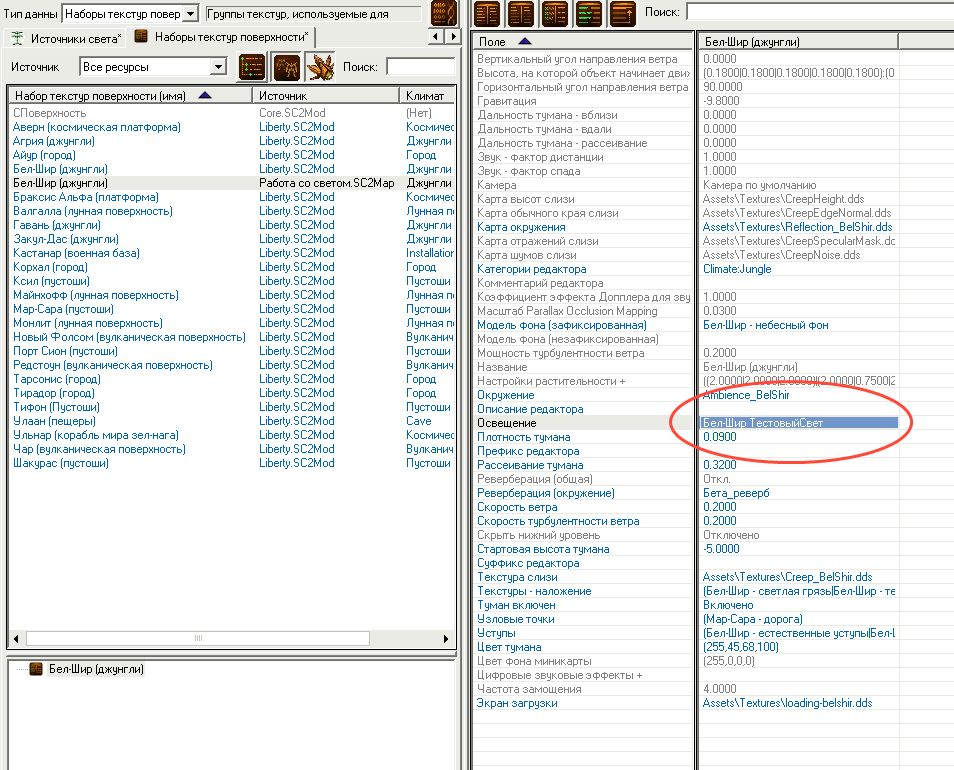Click palm tree icon on Источники света tab

(17, 38)
